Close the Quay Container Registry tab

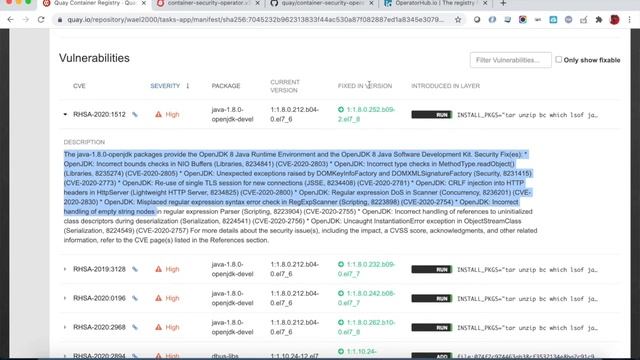[x=144, y=3]
